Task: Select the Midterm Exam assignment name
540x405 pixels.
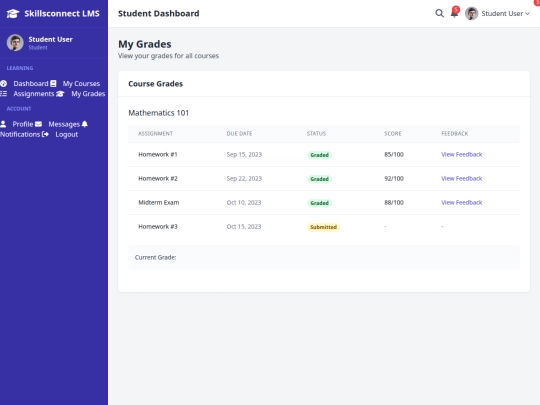Action: pyautogui.click(x=159, y=202)
